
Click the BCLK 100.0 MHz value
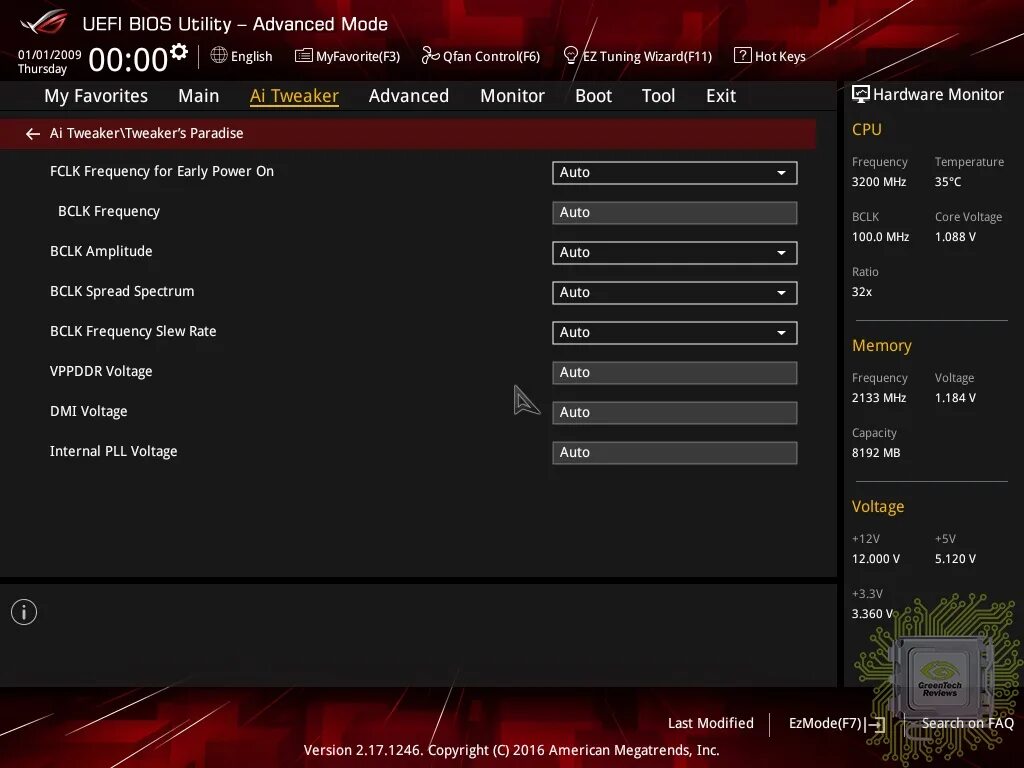pos(880,237)
